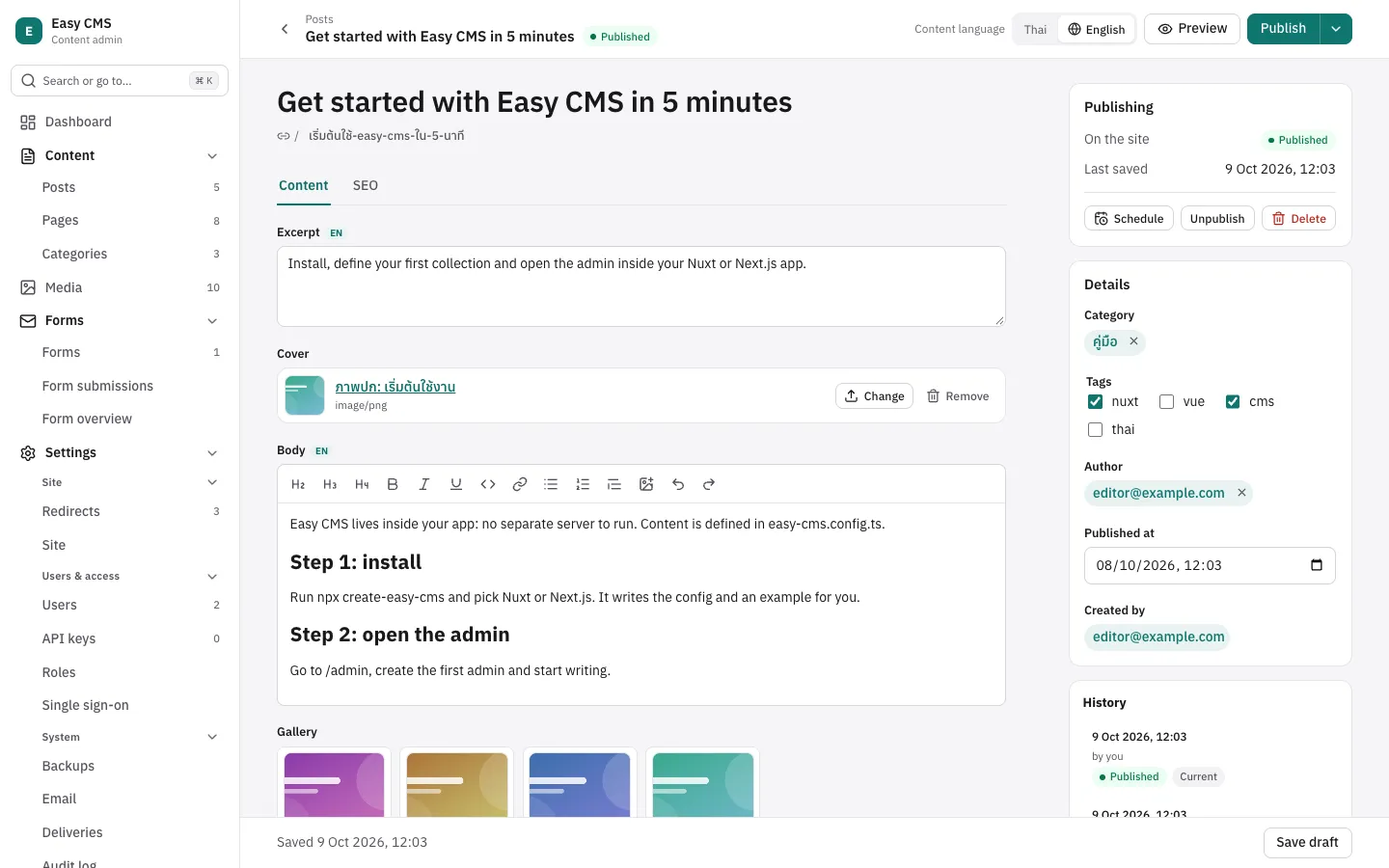Open the Publish dropdown arrow
The height and width of the screenshot is (868, 1389).
1336,29
